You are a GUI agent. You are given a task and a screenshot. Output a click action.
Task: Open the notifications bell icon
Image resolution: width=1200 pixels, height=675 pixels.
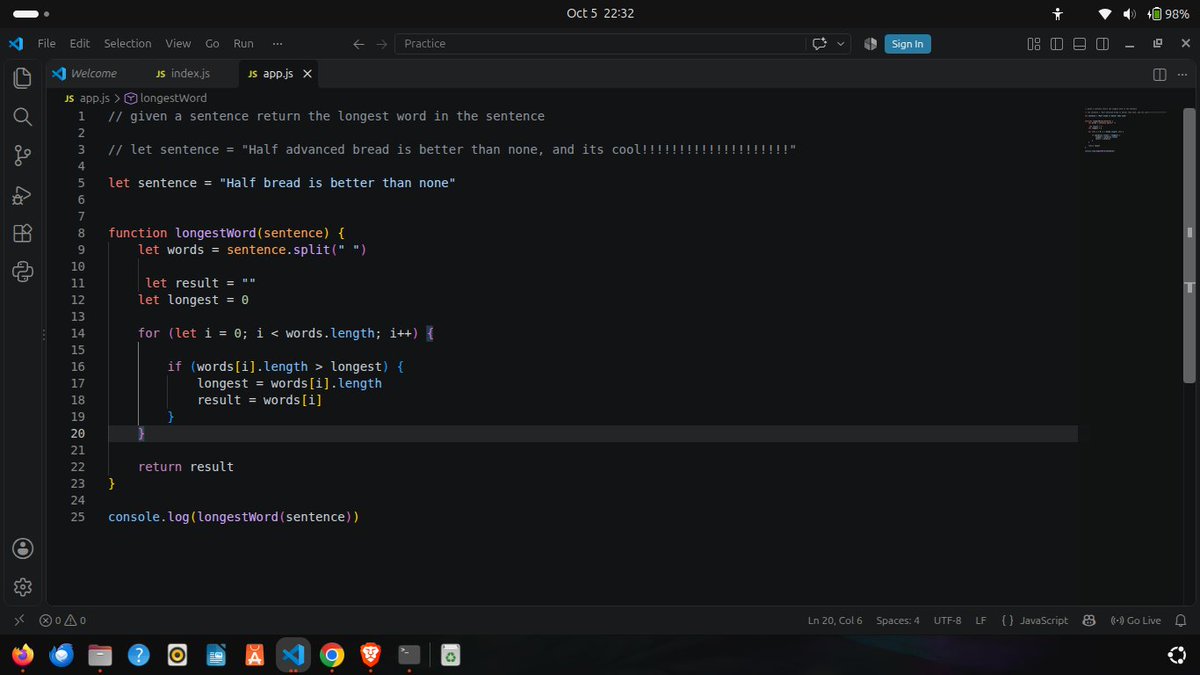(x=1181, y=620)
